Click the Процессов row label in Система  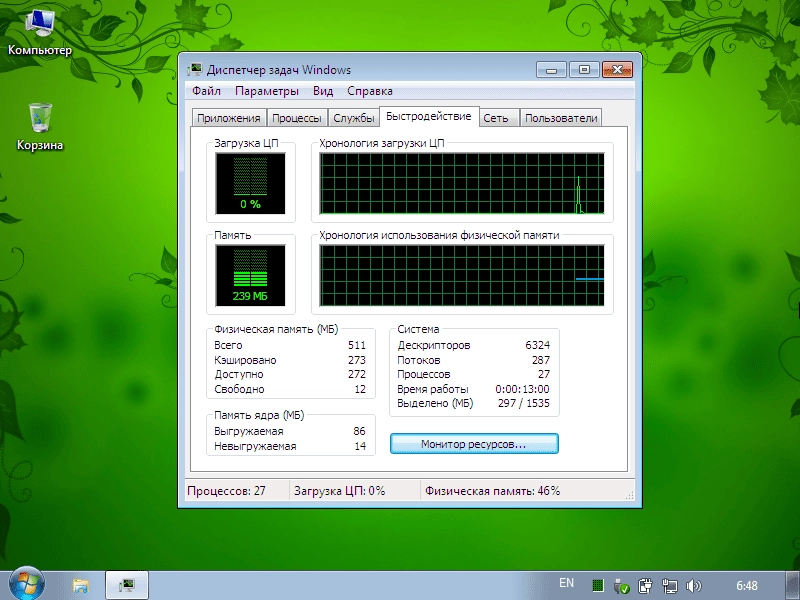424,374
